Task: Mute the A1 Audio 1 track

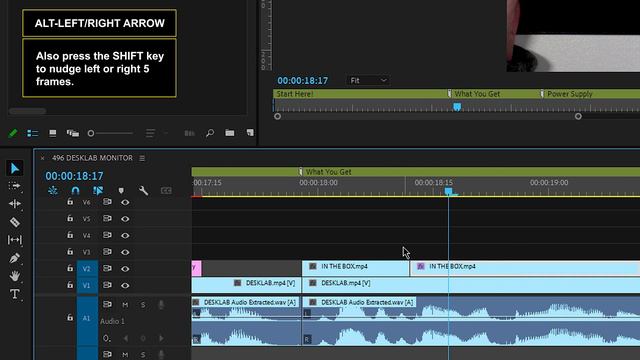Action: pos(125,304)
